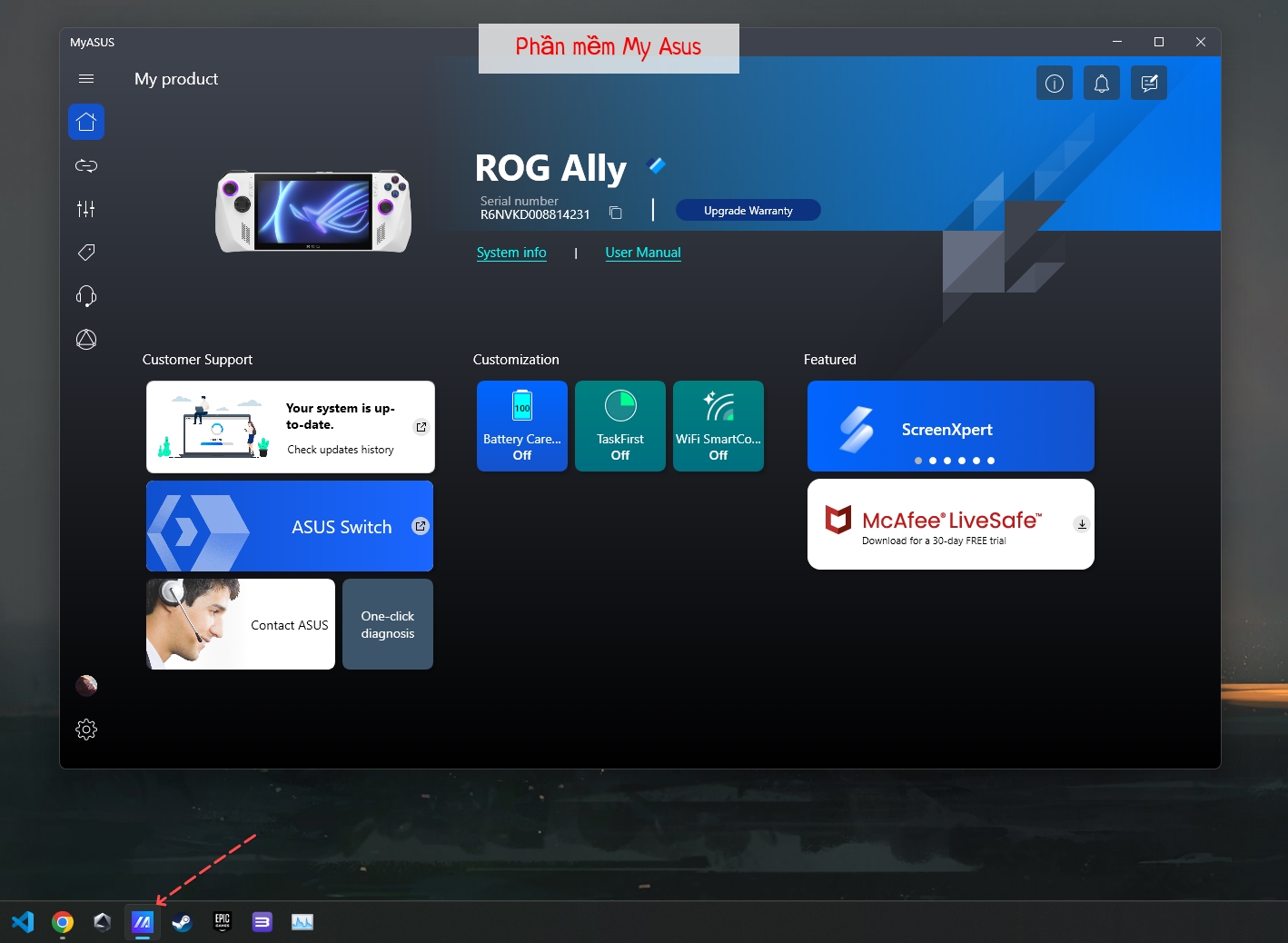Open the McAfee LiveSafe card
The image size is (1288, 943).
[951, 524]
